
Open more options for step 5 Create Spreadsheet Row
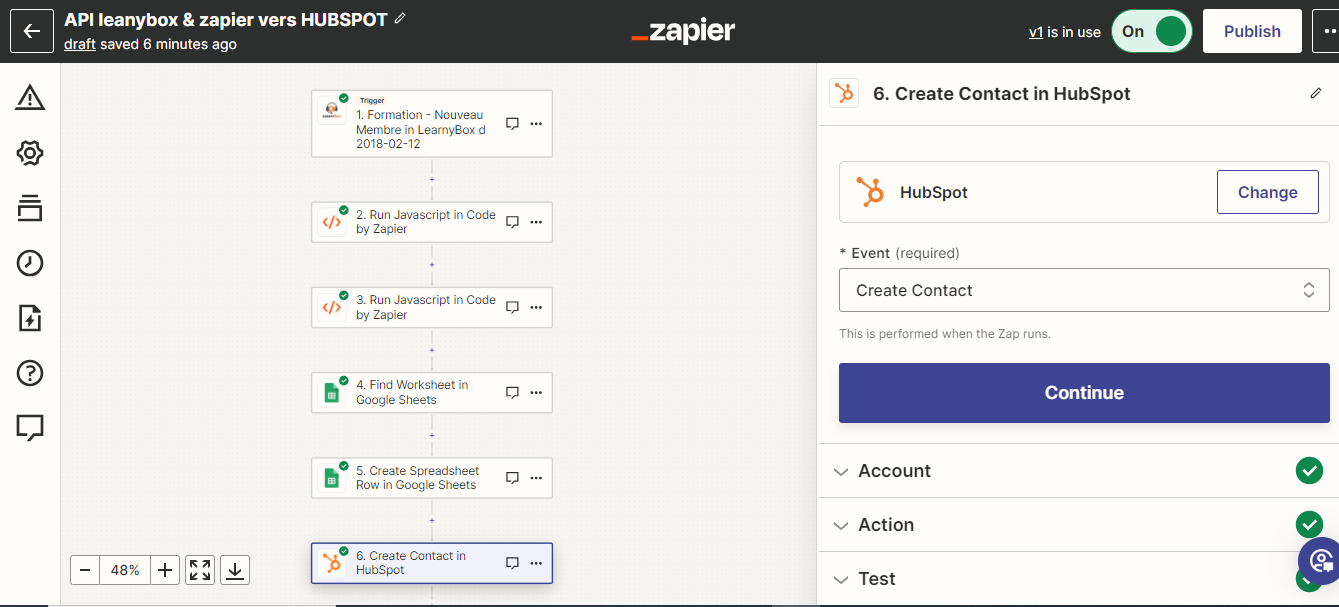[x=536, y=478]
